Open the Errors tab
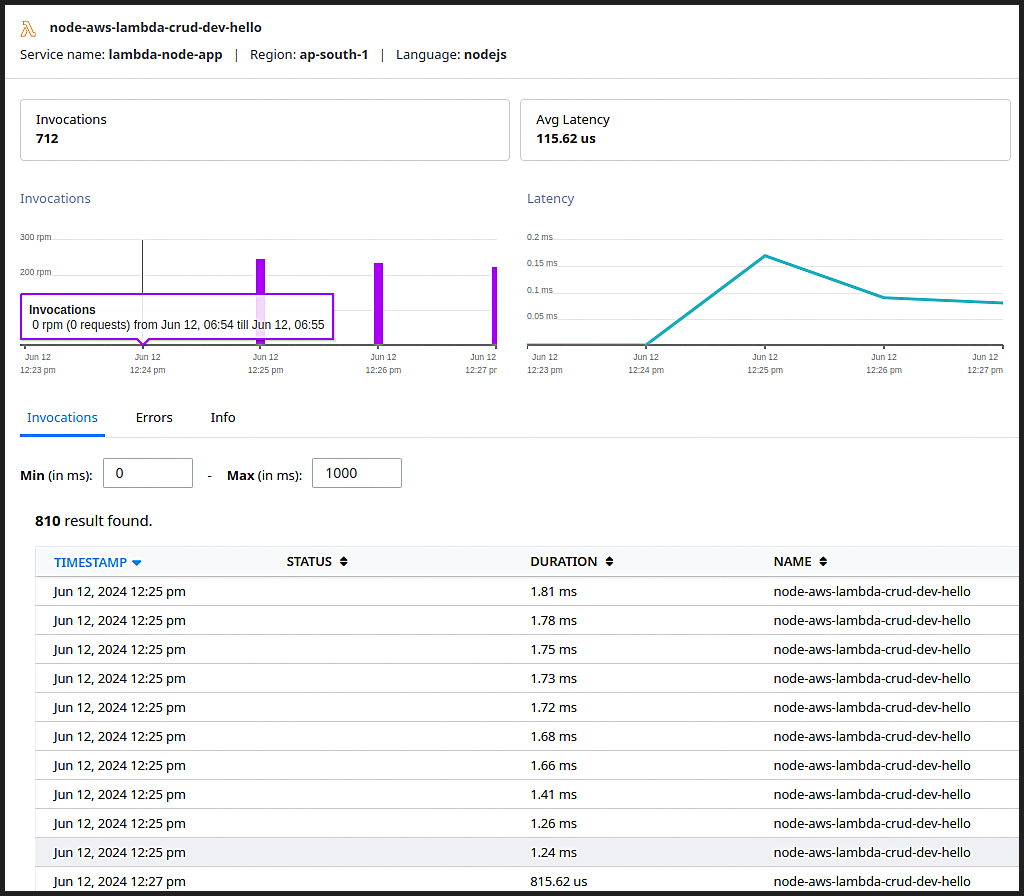The height and width of the screenshot is (896, 1024). pos(154,418)
